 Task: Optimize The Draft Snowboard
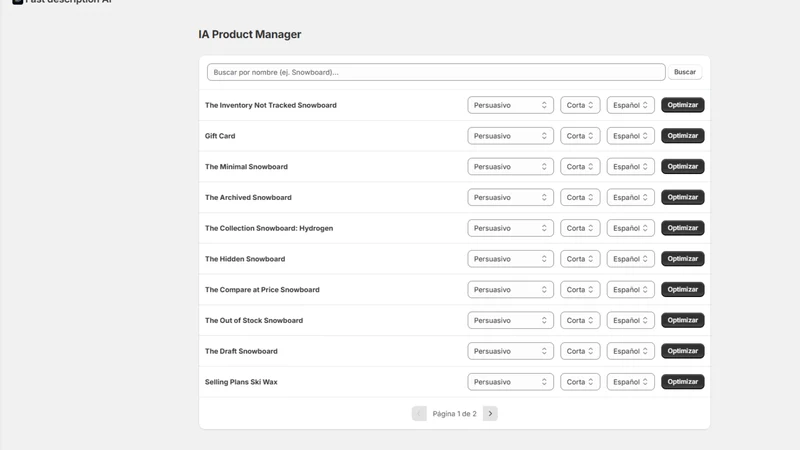tap(683, 351)
